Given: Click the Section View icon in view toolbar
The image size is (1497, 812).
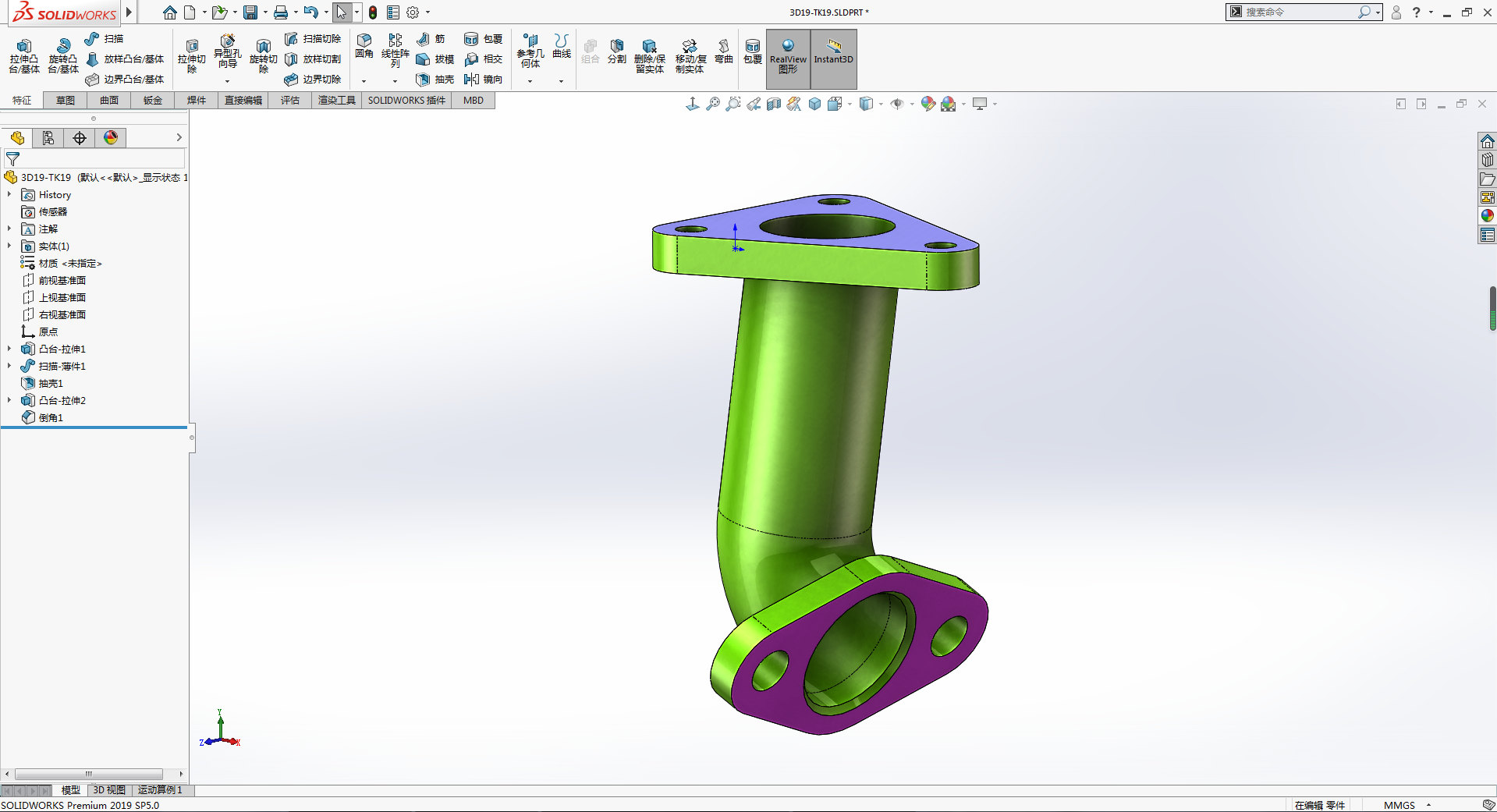Looking at the screenshot, I should [774, 104].
